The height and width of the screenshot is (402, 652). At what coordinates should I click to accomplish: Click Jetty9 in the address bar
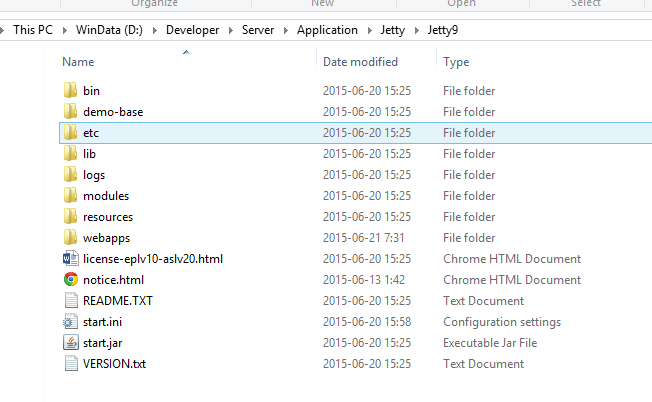pos(443,30)
